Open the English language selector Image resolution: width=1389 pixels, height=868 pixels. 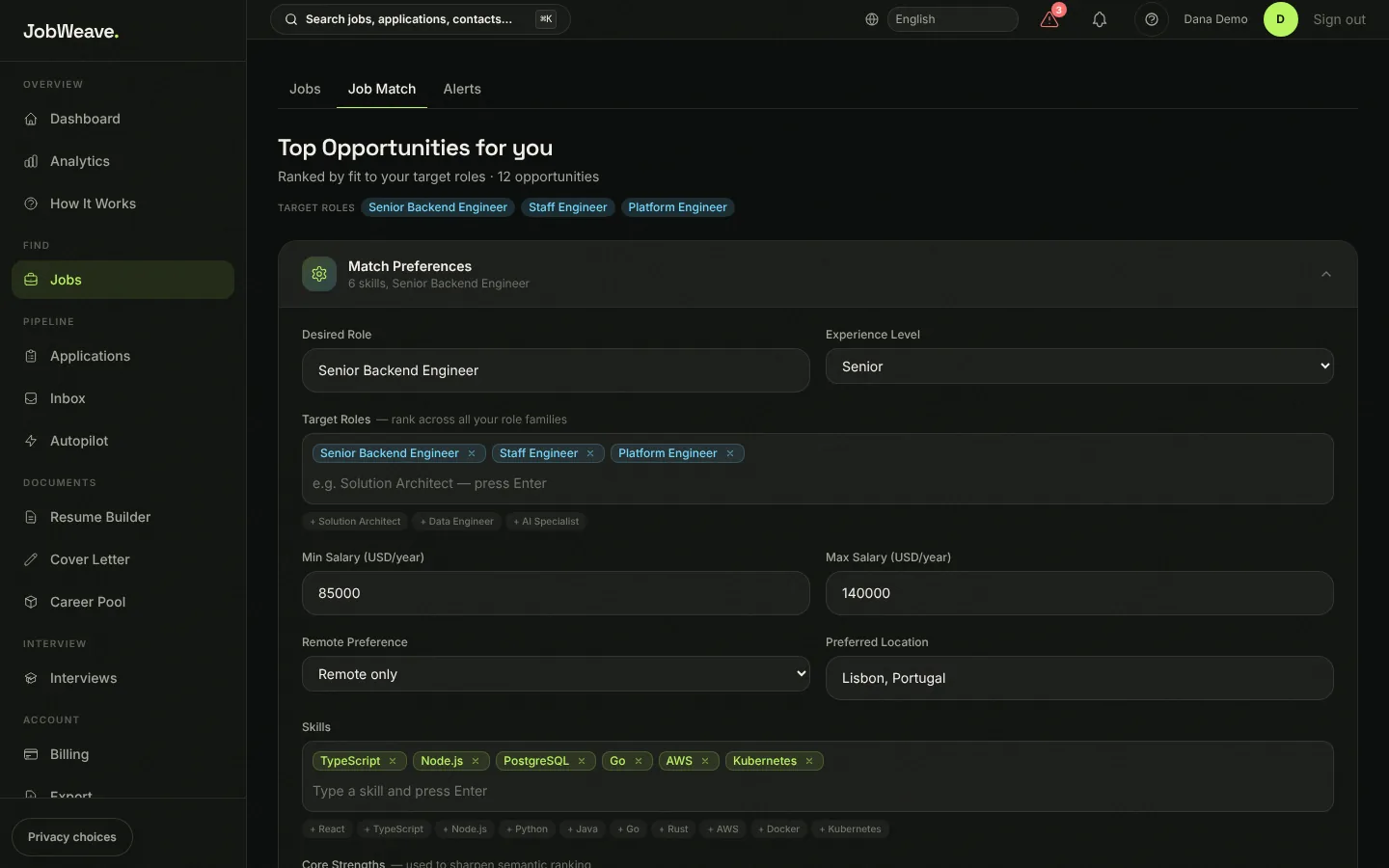coord(952,19)
